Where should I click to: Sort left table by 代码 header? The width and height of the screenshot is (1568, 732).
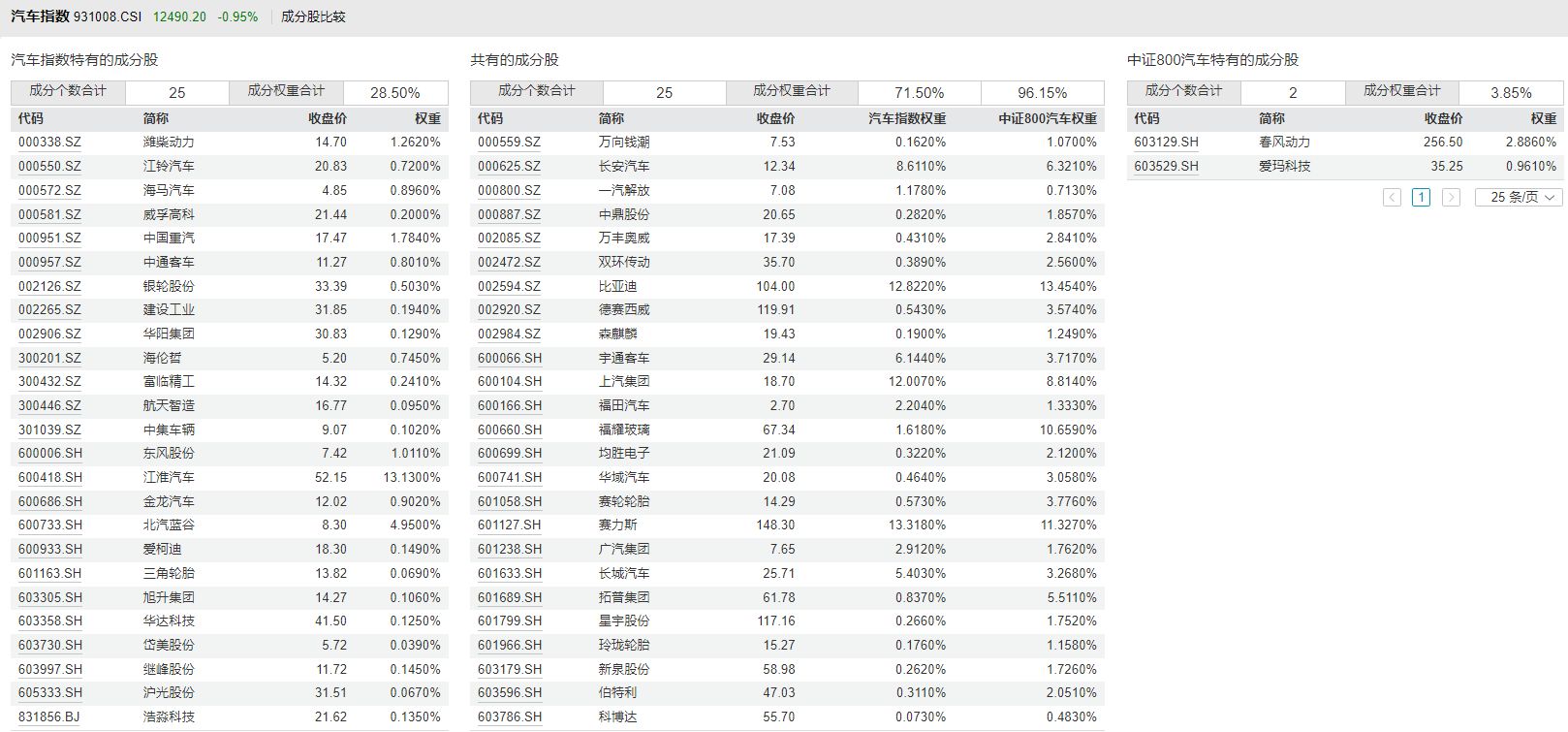tap(31, 118)
